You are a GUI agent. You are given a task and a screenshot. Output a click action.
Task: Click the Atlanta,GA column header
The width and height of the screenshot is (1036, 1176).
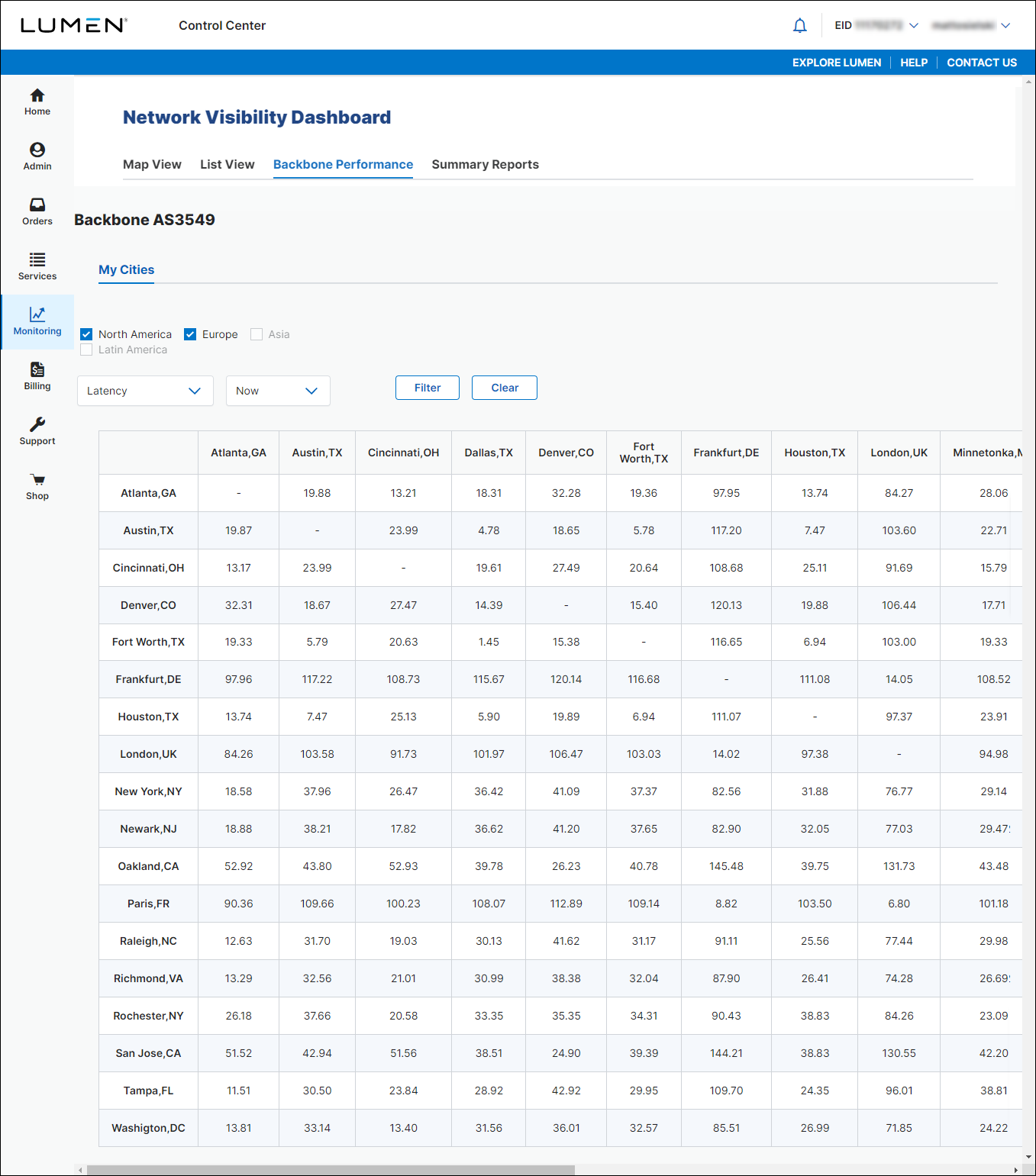pyautogui.click(x=238, y=453)
